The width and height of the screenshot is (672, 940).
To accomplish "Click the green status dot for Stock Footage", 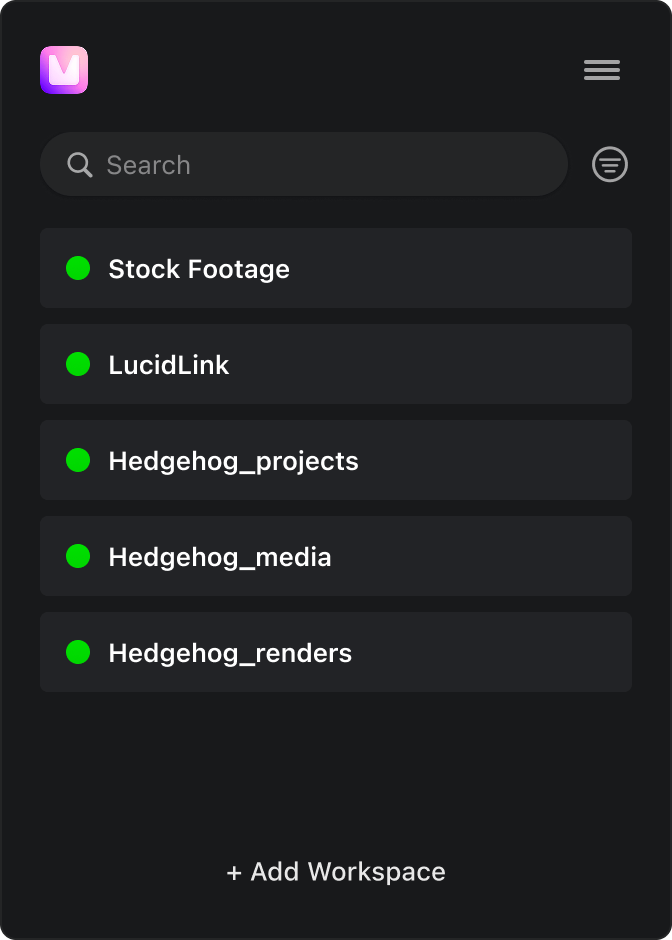I will (78, 268).
